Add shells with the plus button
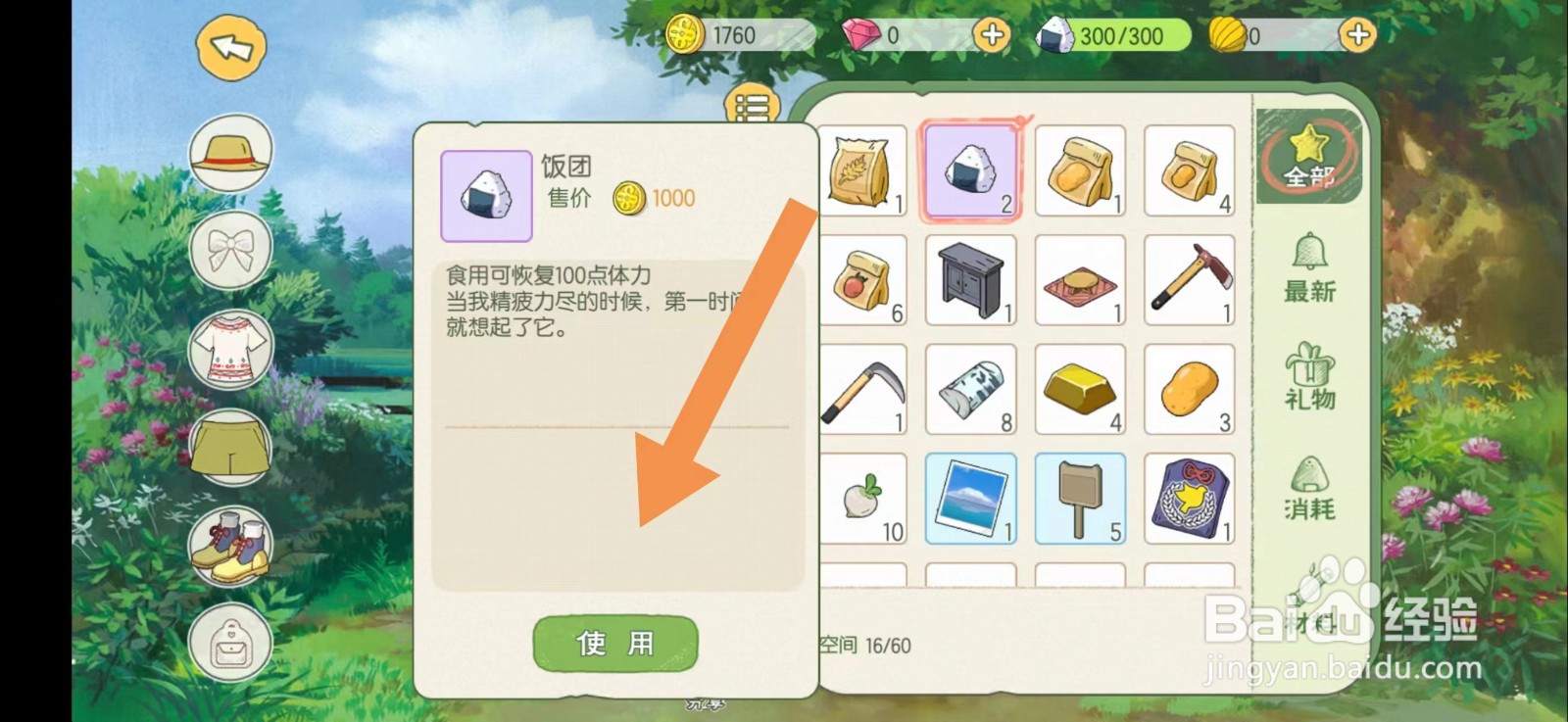Viewport: 1568px width, 722px height. (1357, 35)
